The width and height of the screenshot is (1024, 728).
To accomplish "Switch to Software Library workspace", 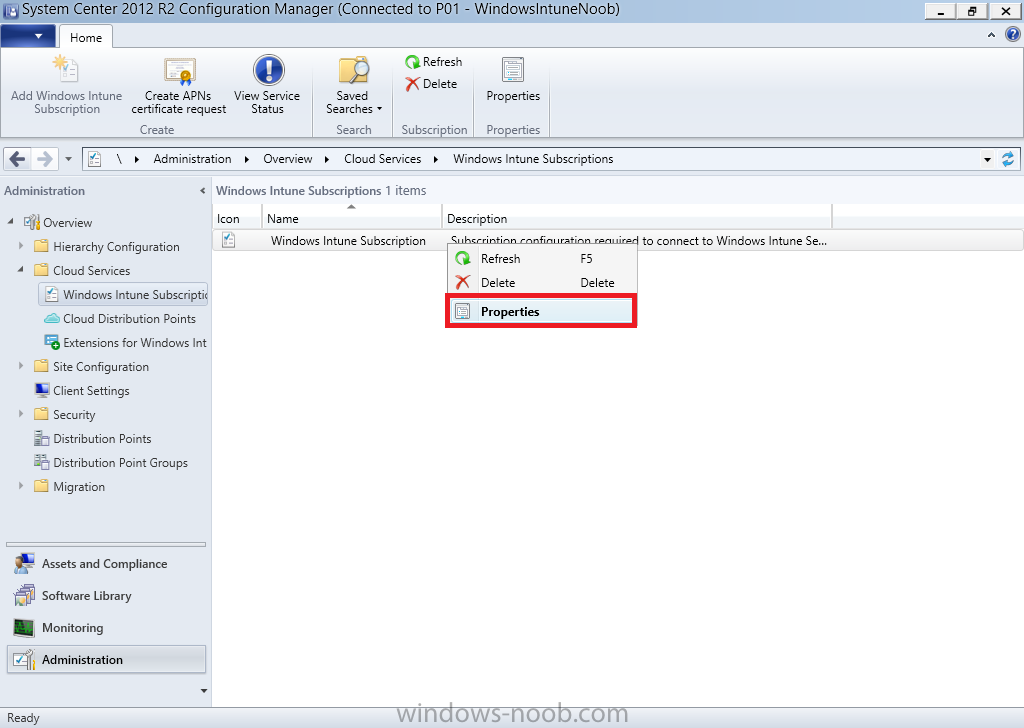I will pos(106,595).
